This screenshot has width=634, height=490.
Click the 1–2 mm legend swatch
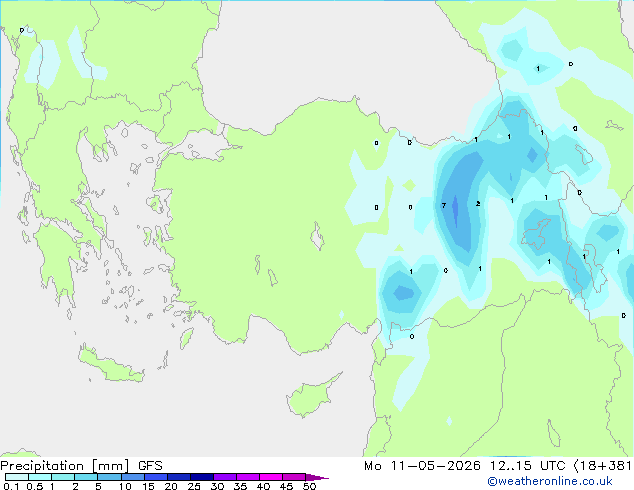[x=63, y=477]
